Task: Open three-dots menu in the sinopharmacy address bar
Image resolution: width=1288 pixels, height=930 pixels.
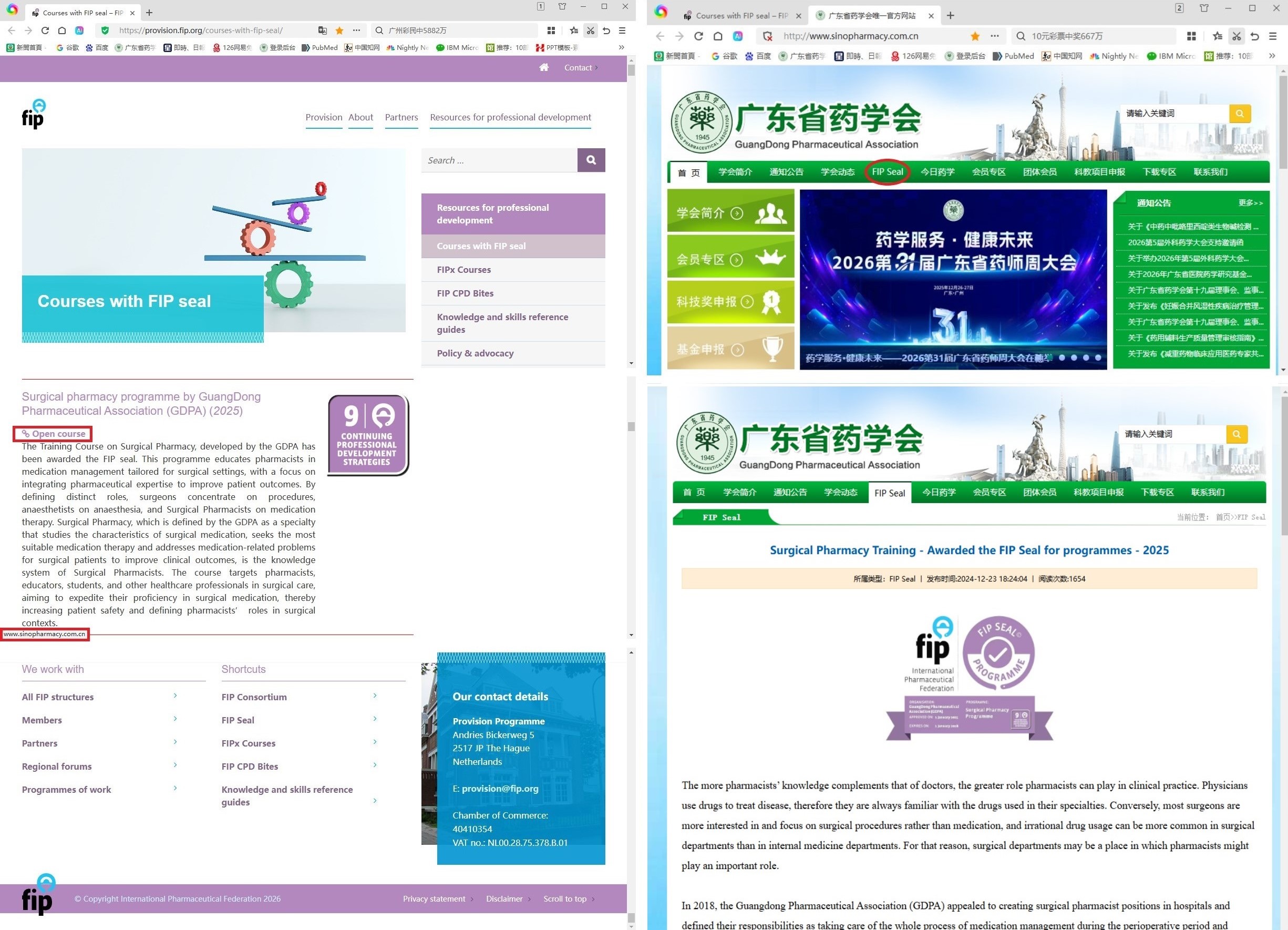Action: [x=994, y=36]
